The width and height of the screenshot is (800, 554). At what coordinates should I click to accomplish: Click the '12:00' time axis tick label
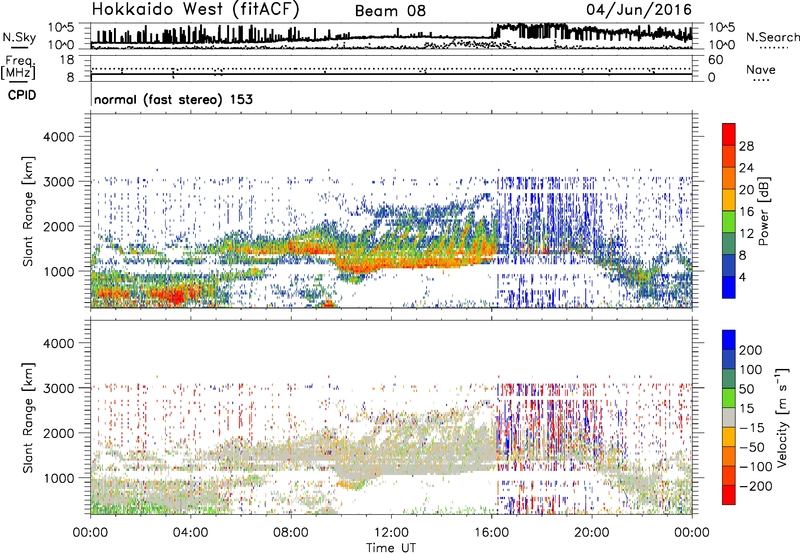(x=391, y=533)
